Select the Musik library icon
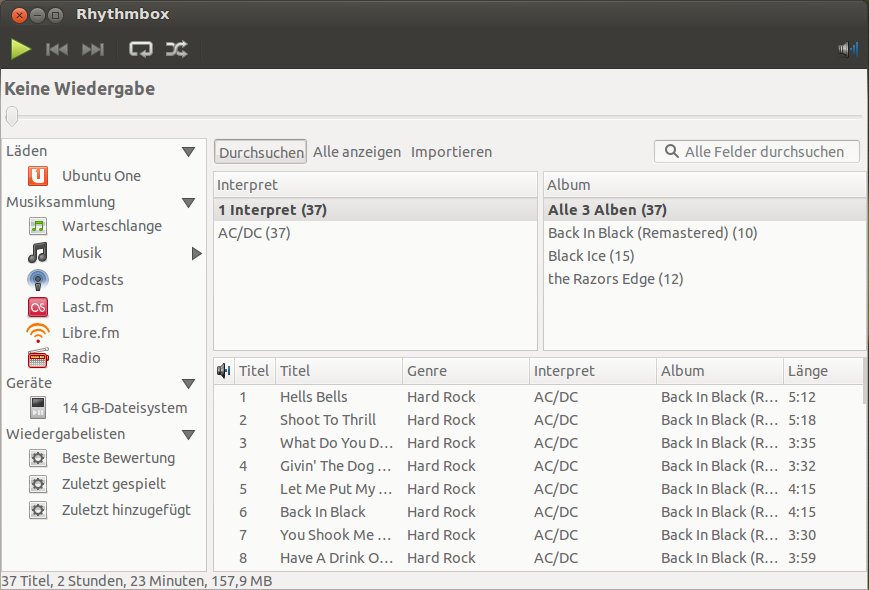 click(x=38, y=253)
